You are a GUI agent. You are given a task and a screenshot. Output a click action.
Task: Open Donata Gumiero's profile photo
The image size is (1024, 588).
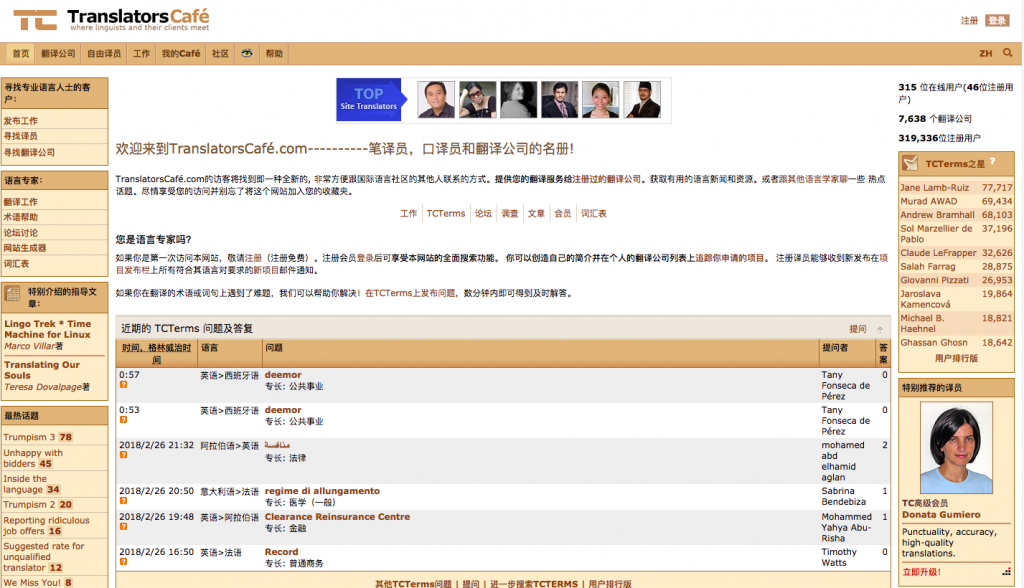(x=956, y=448)
